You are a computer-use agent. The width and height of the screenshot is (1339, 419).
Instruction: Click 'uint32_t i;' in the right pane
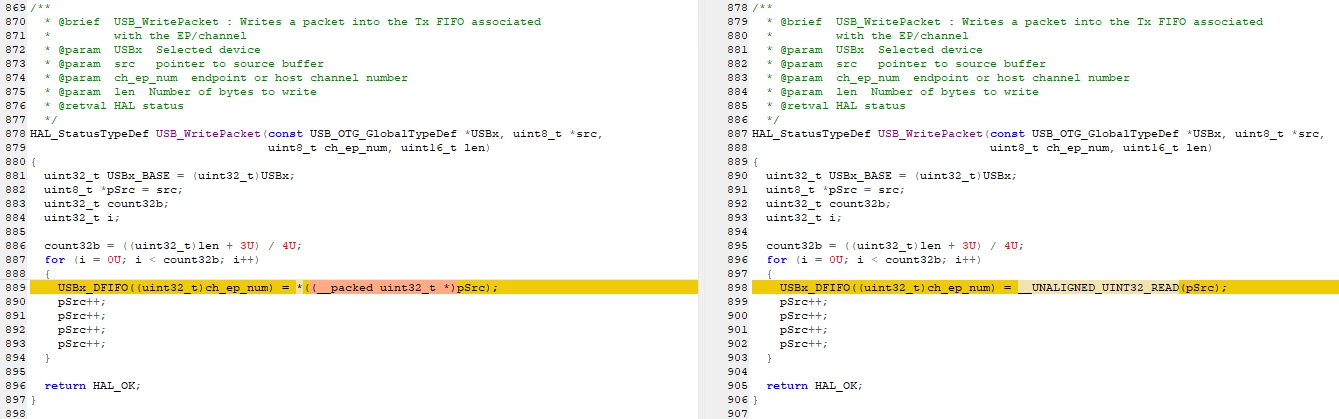(803, 217)
